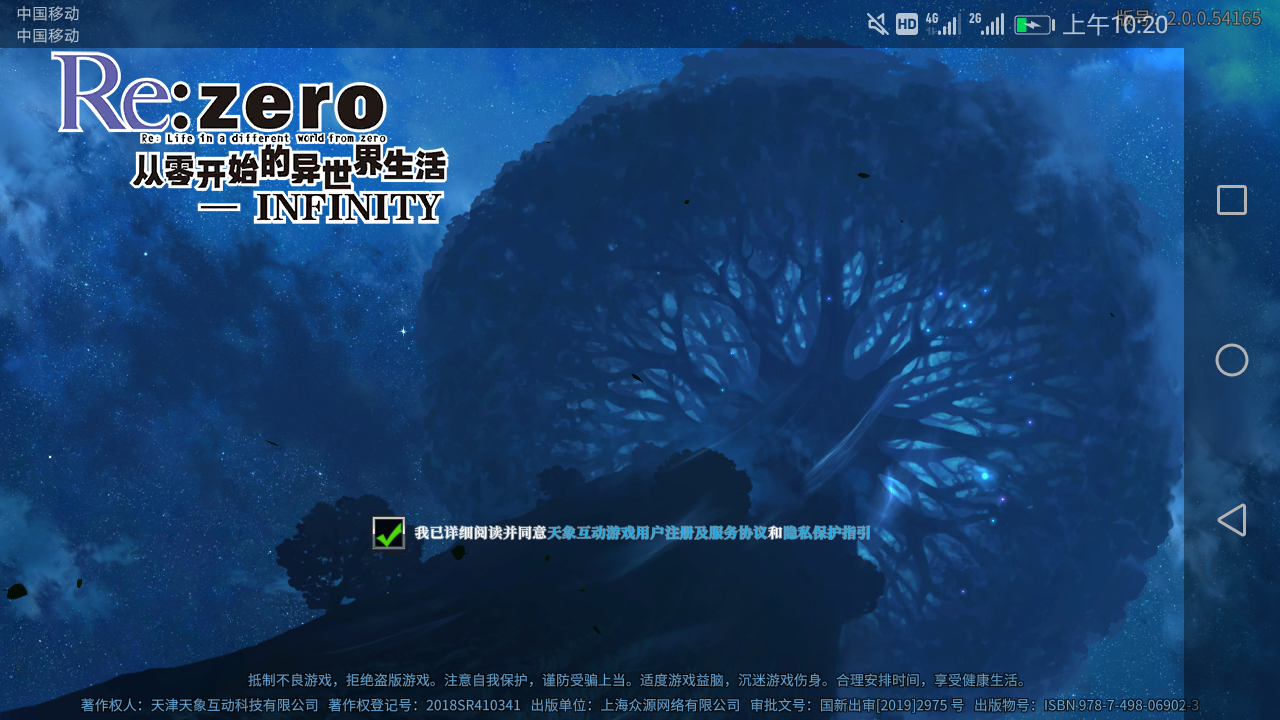Tap the battery charging indicator
The image size is (1280, 720).
(1034, 25)
